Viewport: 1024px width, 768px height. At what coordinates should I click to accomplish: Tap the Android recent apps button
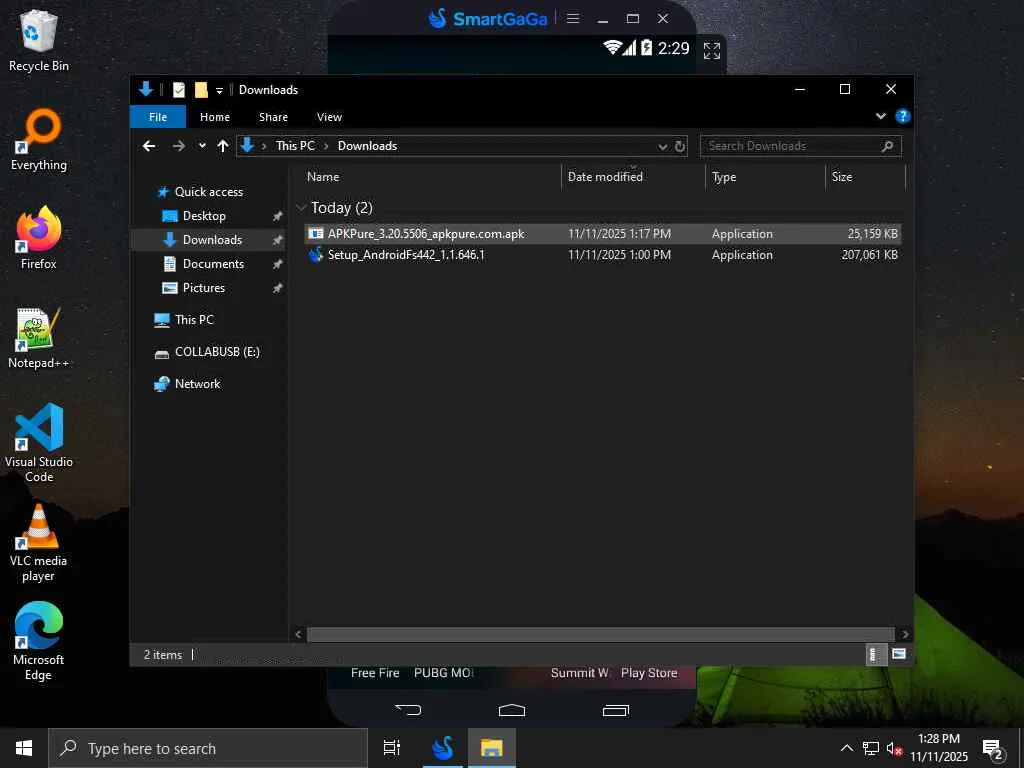coord(615,710)
